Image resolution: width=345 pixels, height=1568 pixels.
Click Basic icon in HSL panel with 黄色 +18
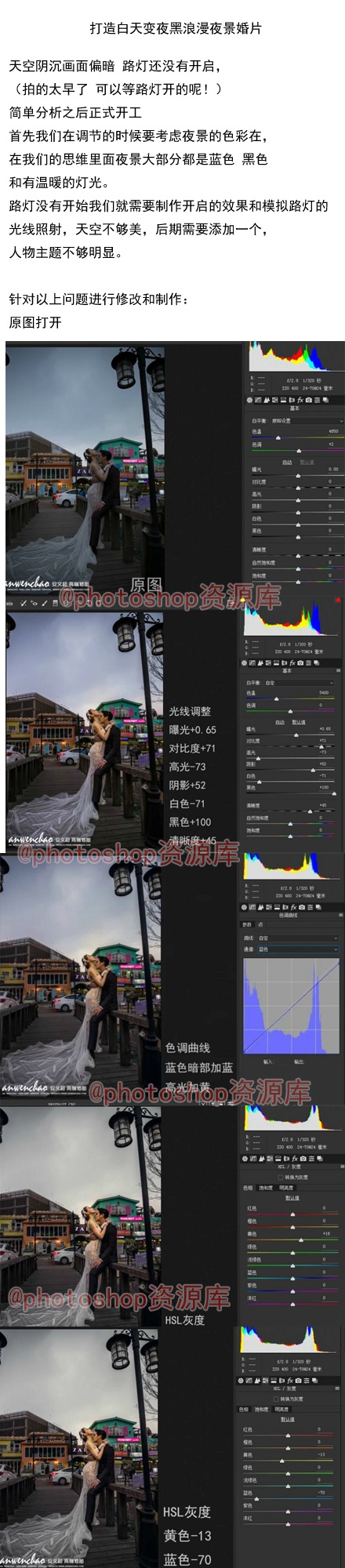pos(245,1158)
